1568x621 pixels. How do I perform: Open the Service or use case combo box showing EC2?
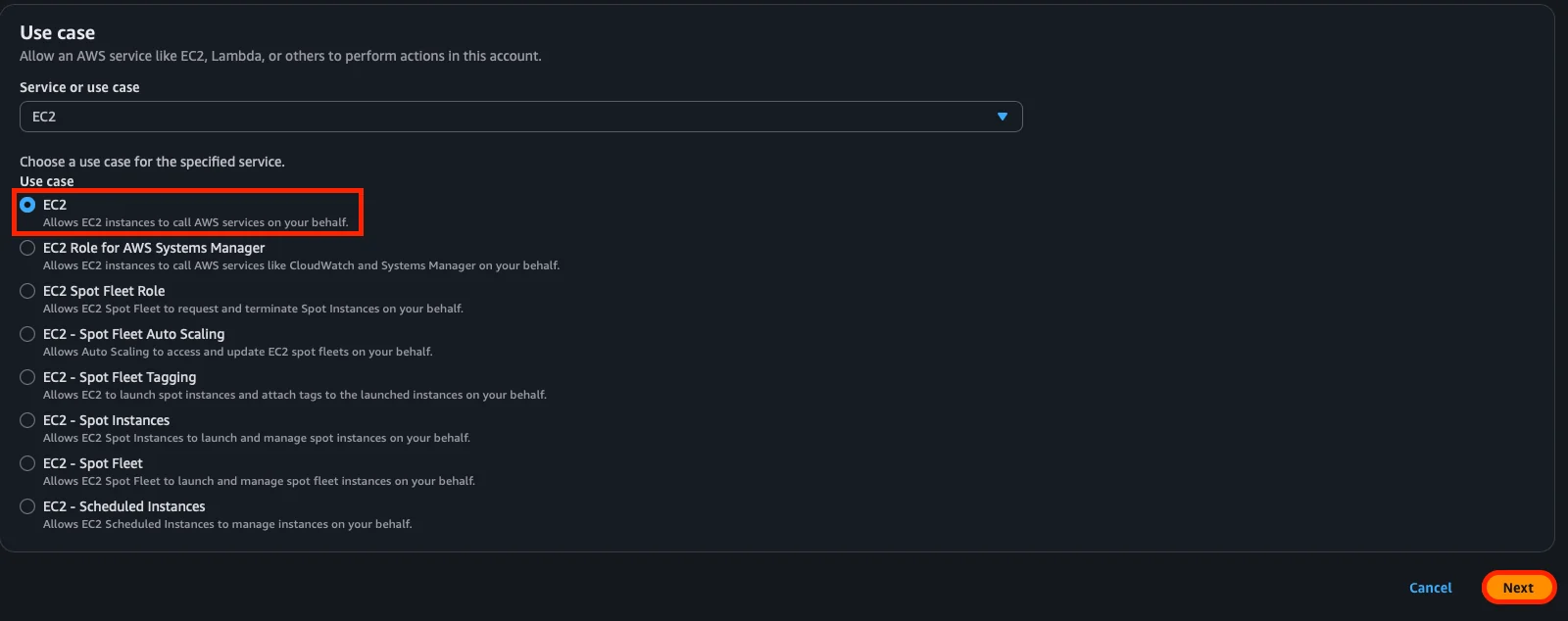519,117
